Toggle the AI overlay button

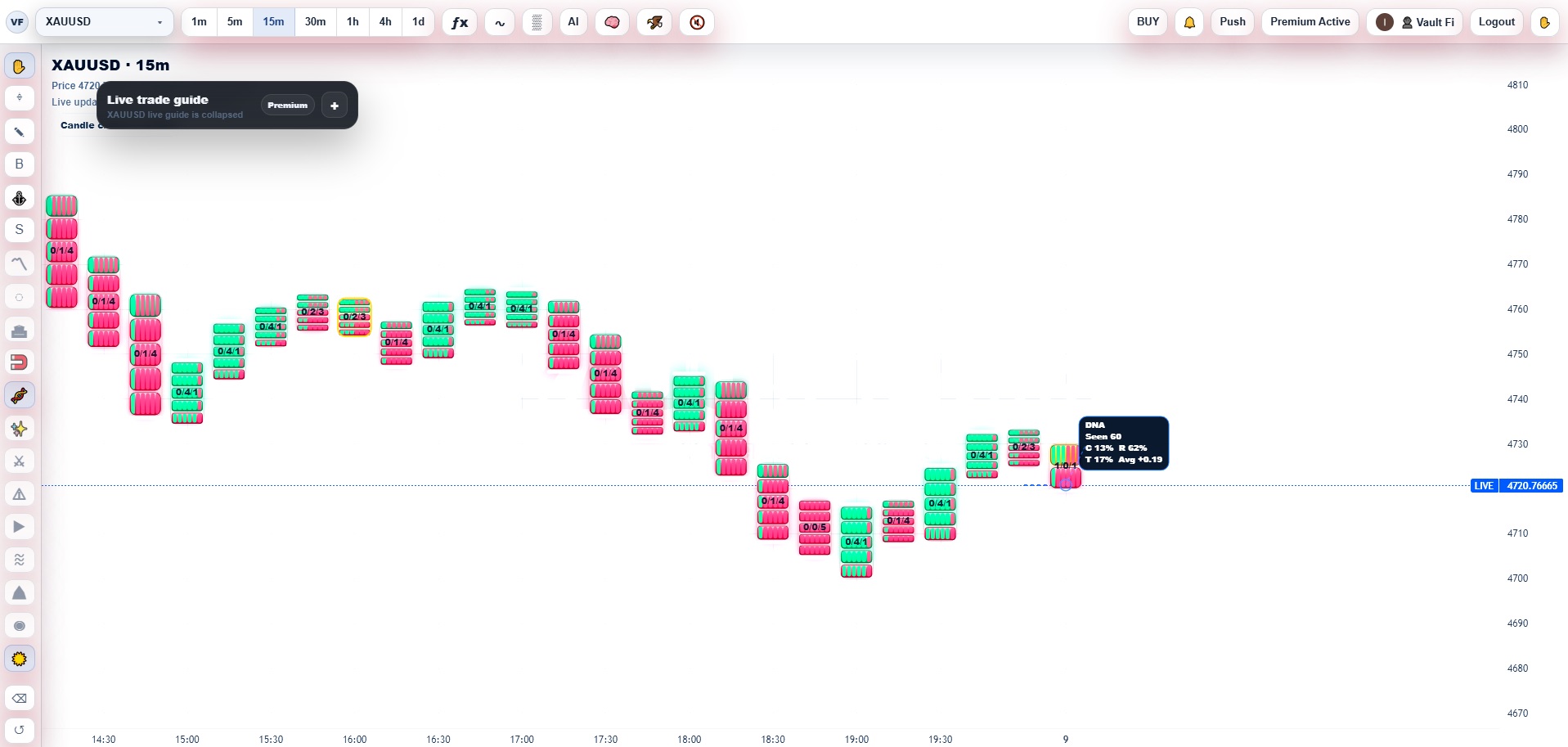click(573, 22)
